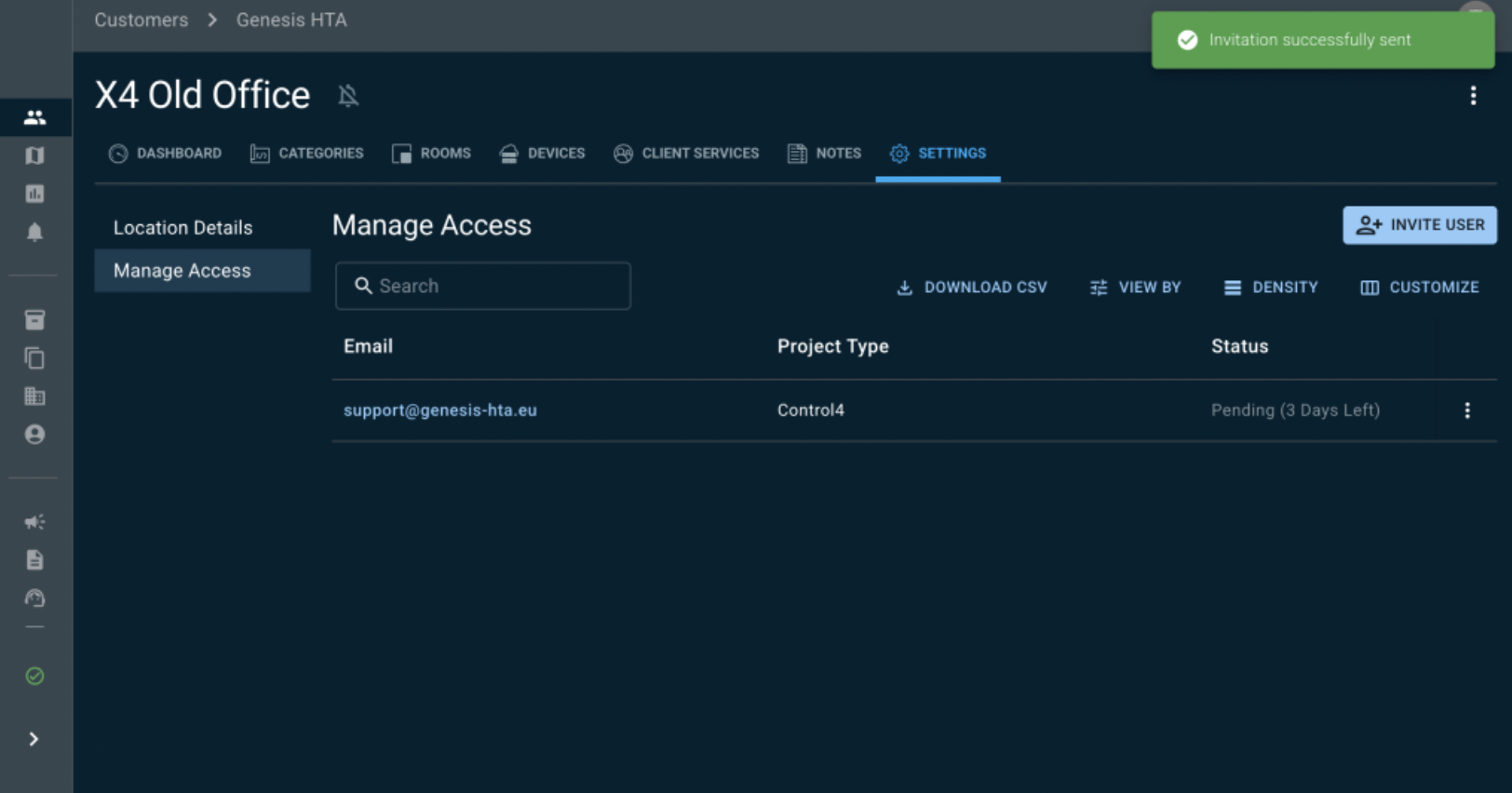This screenshot has height=793, width=1512.
Task: Open the announcements megaphone icon in sidebar
Action: [x=35, y=522]
